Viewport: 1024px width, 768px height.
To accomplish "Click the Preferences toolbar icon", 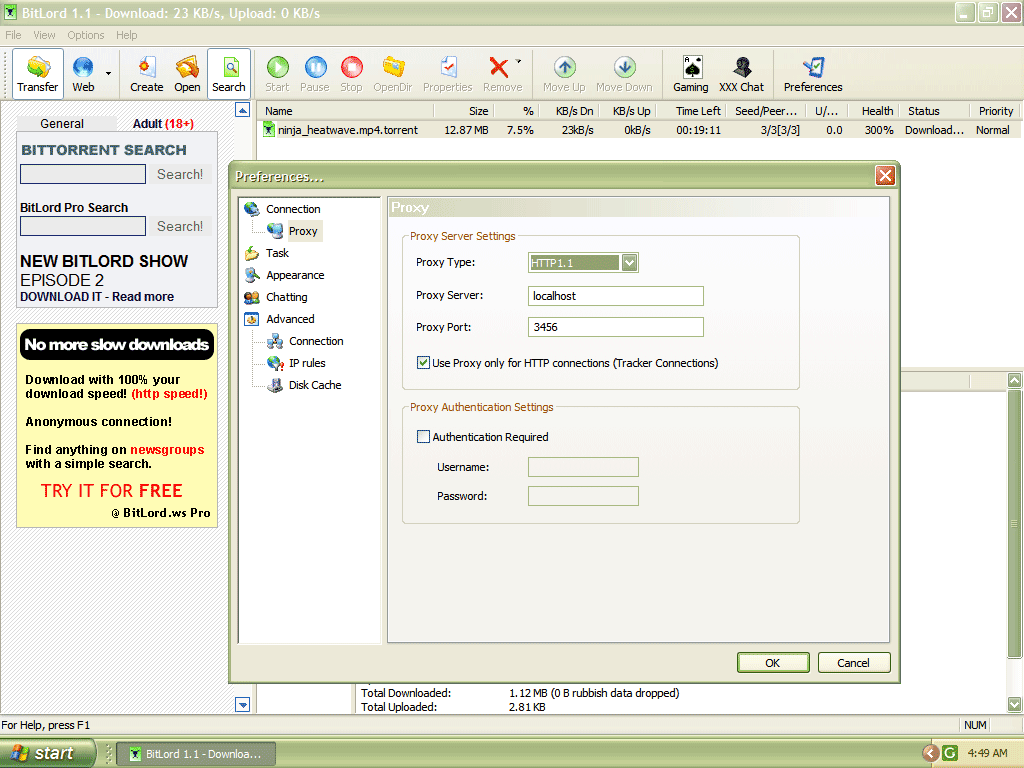I will [x=813, y=74].
